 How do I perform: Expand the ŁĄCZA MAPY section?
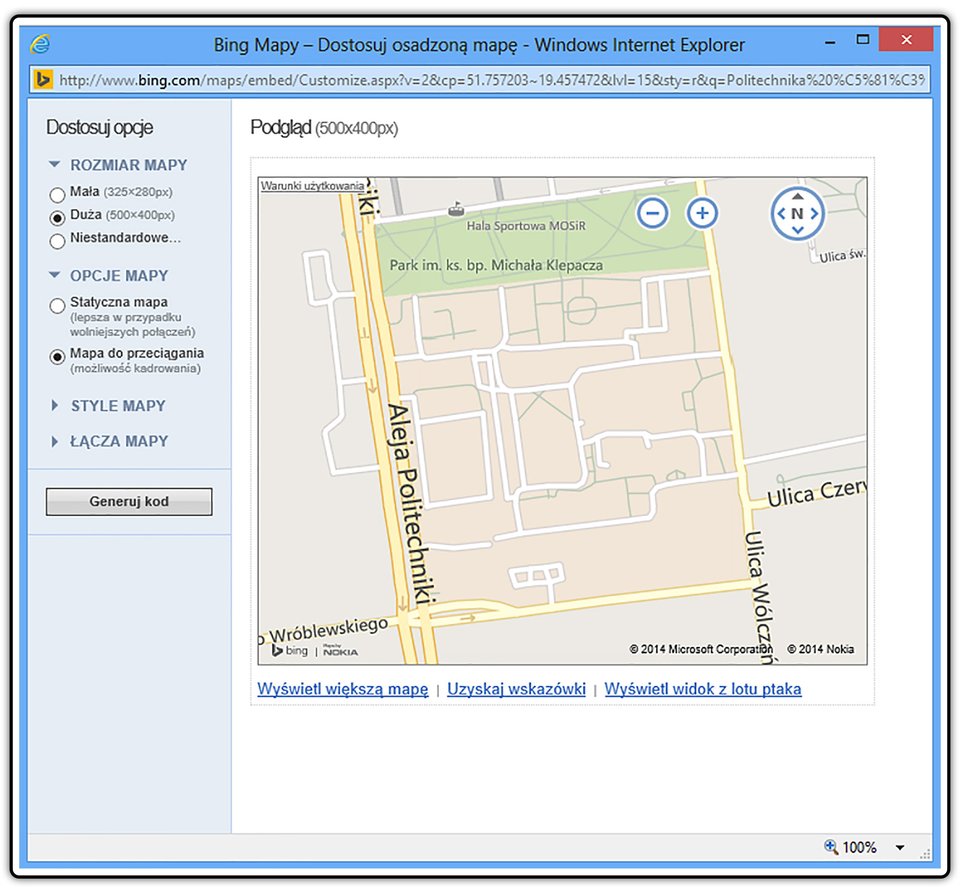54,441
